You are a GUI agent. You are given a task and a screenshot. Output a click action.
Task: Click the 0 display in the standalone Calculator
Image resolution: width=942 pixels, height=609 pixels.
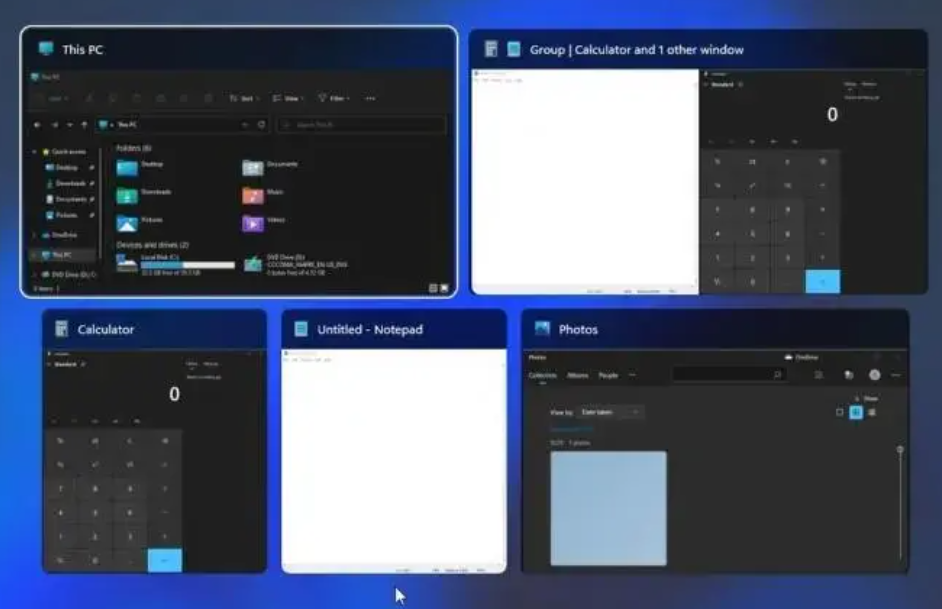coord(174,394)
